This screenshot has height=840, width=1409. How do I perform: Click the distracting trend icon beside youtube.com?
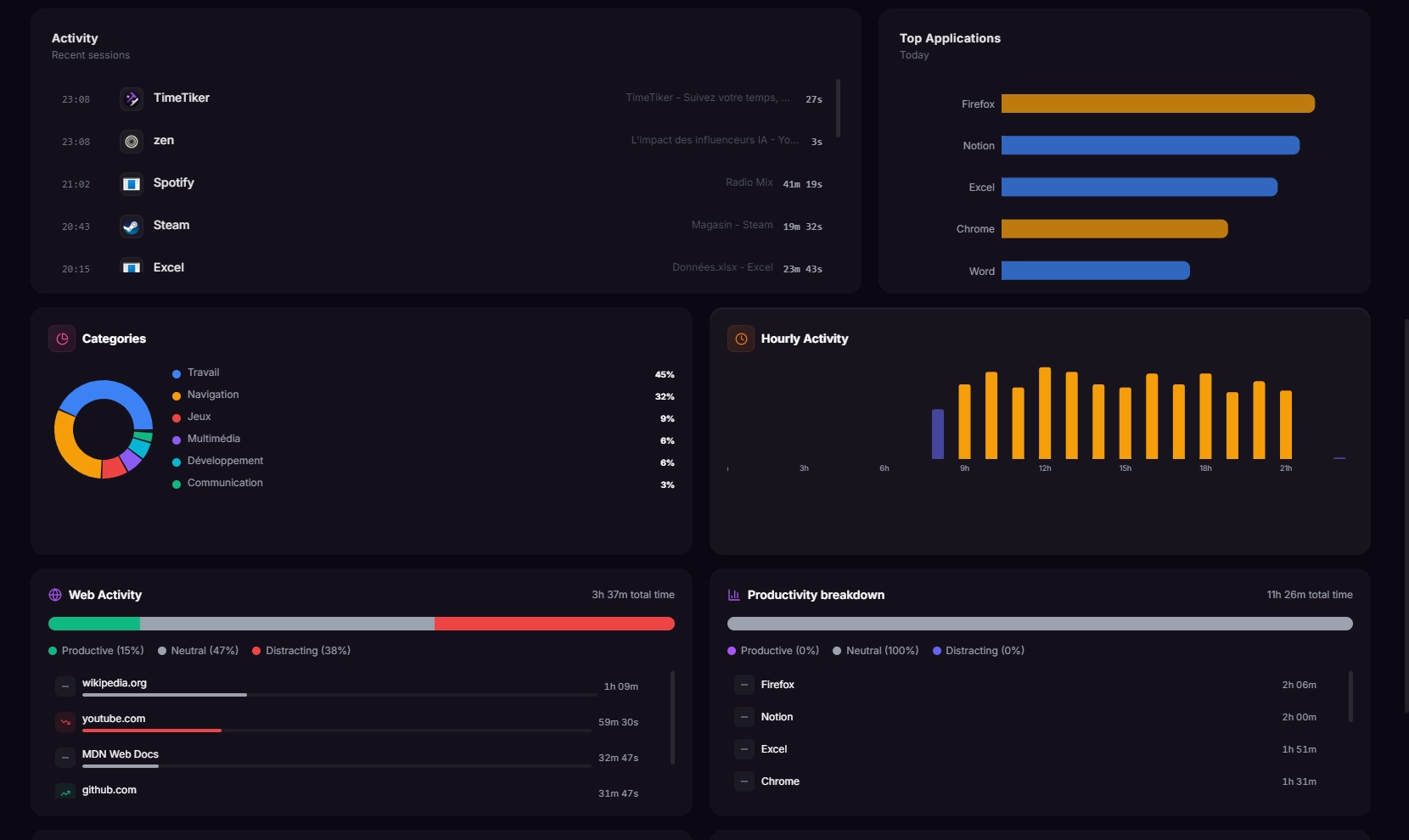click(x=65, y=722)
